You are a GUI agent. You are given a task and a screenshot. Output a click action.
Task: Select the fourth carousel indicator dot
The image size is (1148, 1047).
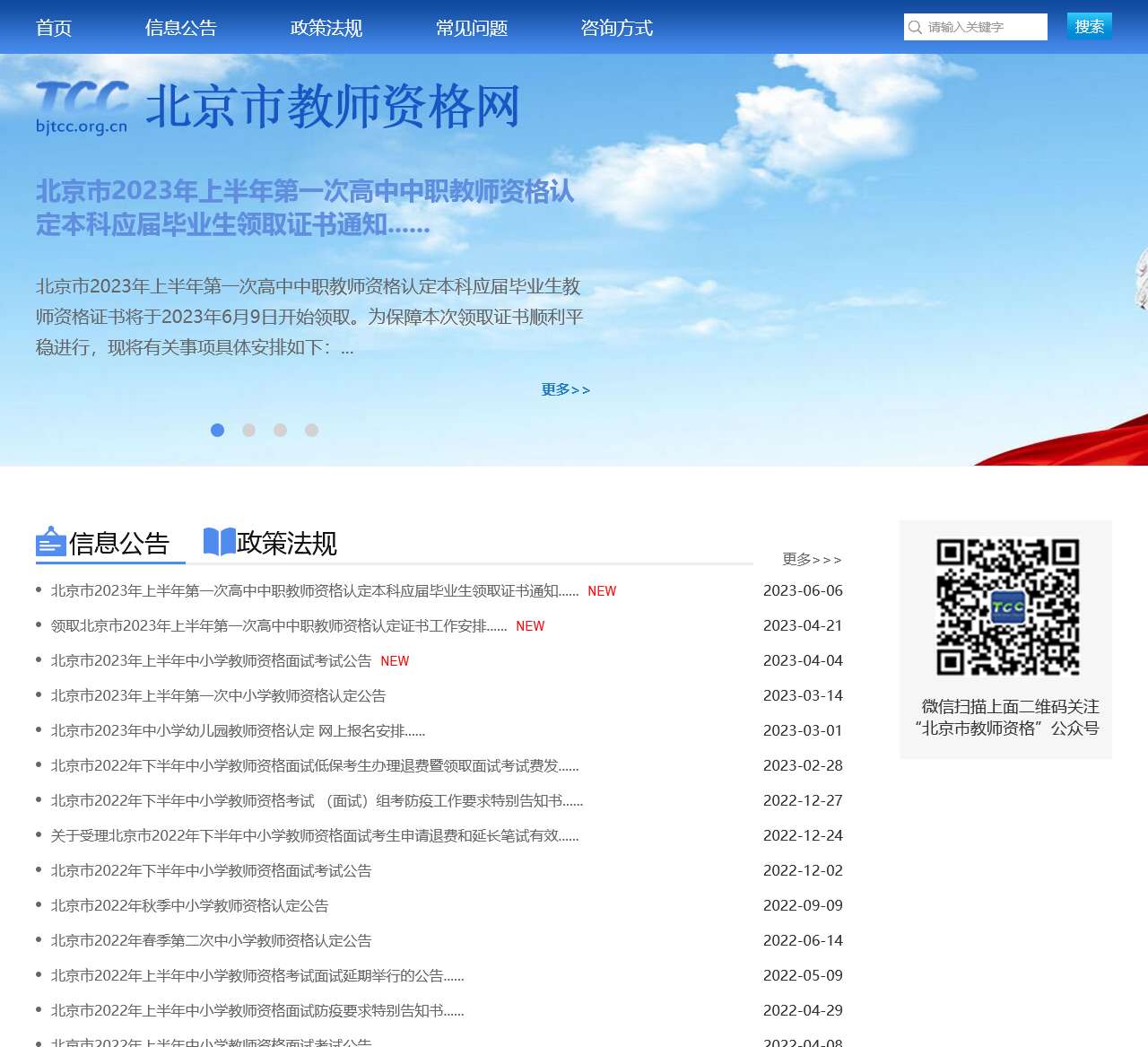[x=311, y=430]
